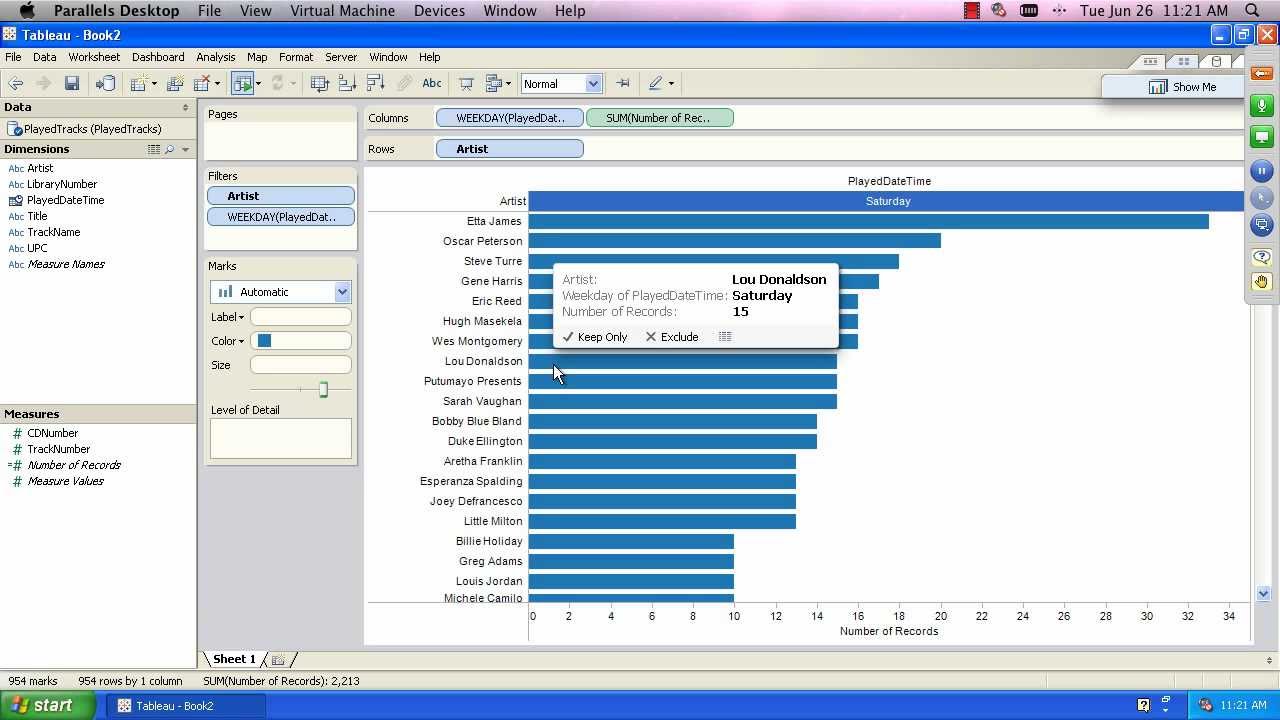Toggle the Abc mark labels button
This screenshot has width=1280, height=720.
pyautogui.click(x=432, y=84)
